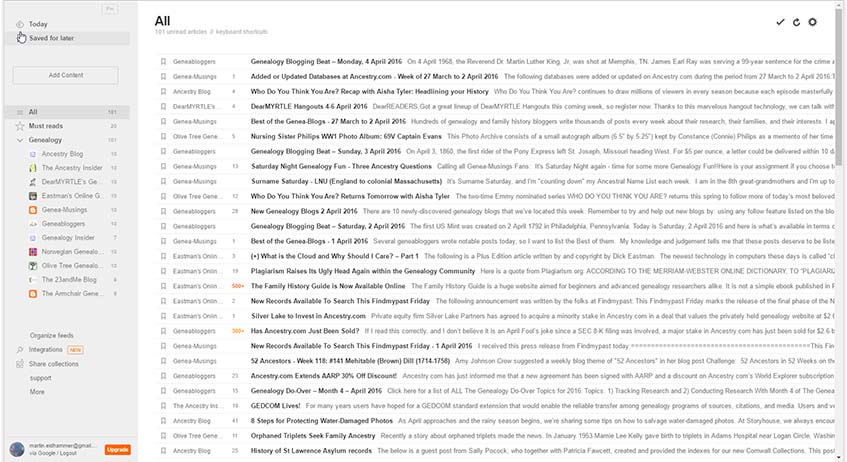Open Saved for later list
Screen dimensions: 847x462
pyautogui.click(x=51, y=38)
